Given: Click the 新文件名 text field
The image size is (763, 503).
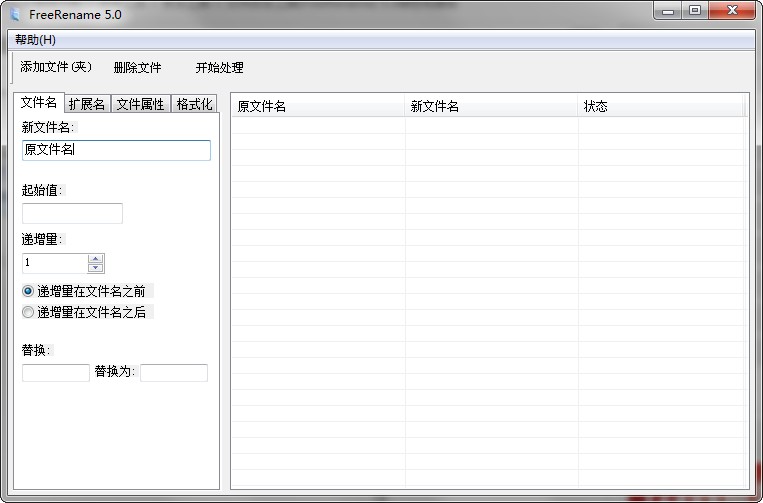Looking at the screenshot, I should [116, 150].
